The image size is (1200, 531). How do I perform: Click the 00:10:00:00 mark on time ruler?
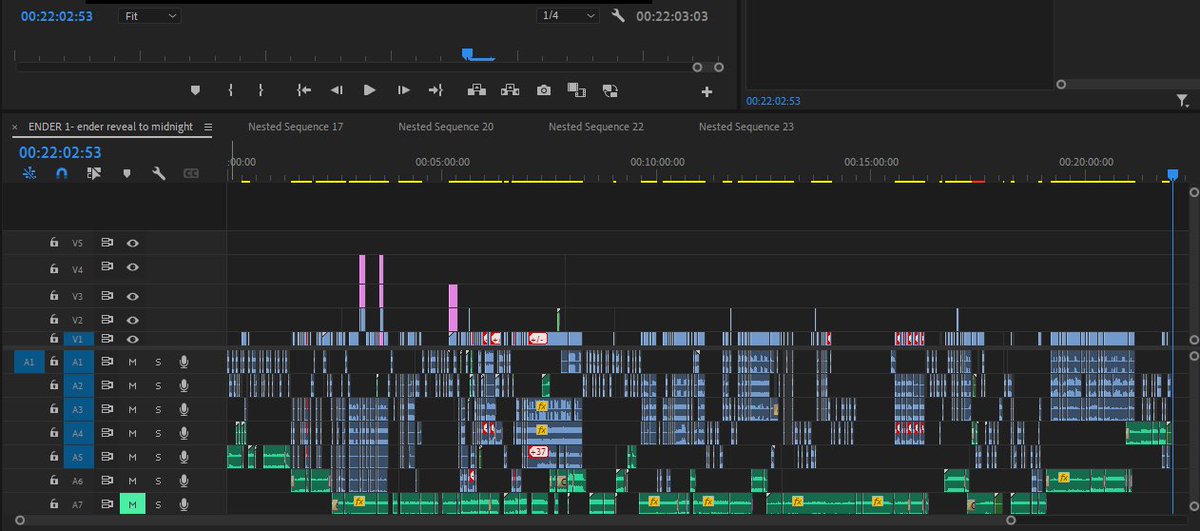657,161
